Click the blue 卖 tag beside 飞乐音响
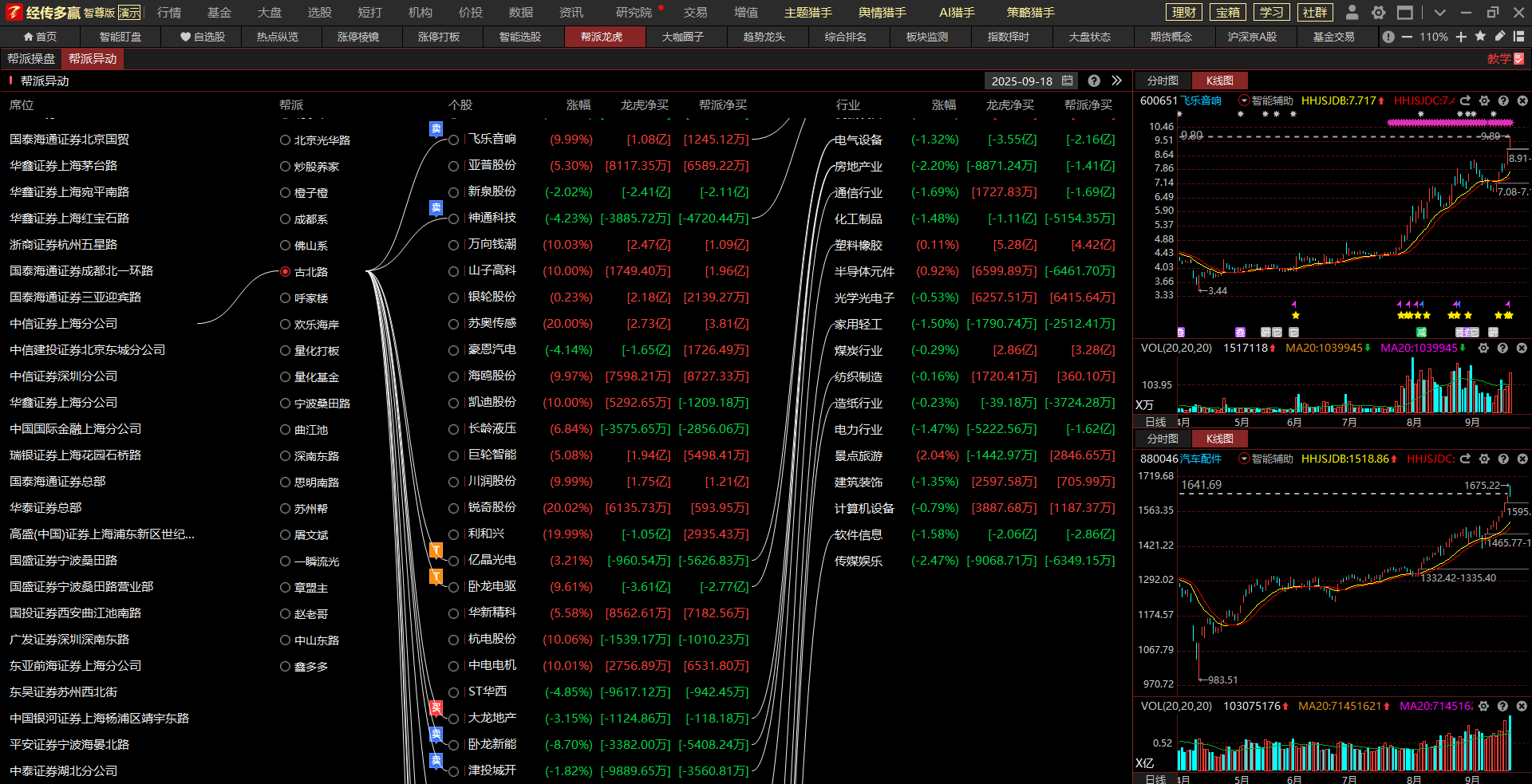The height and width of the screenshot is (784, 1532). pyautogui.click(x=436, y=128)
